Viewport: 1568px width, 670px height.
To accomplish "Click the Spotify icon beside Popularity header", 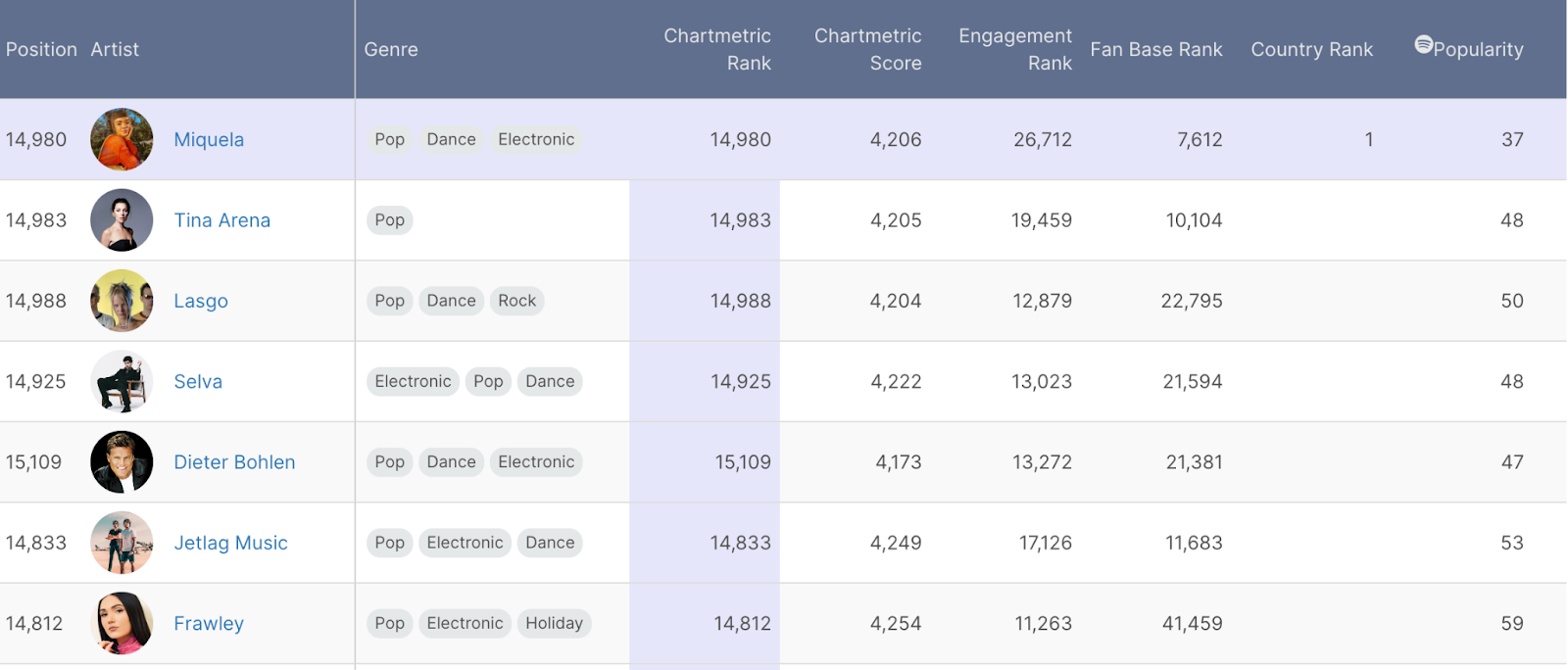I will 1423,44.
